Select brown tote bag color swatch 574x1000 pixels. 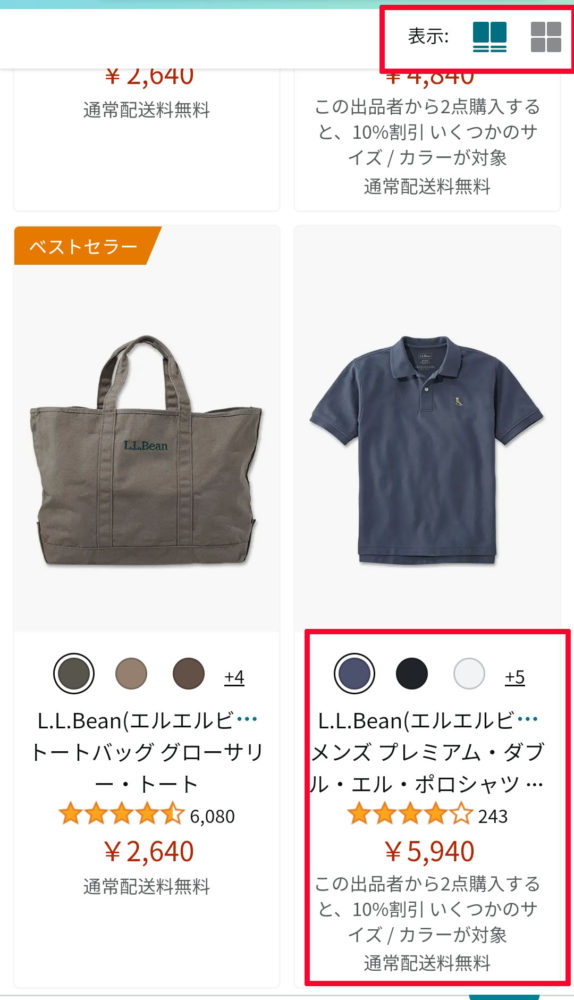189,673
